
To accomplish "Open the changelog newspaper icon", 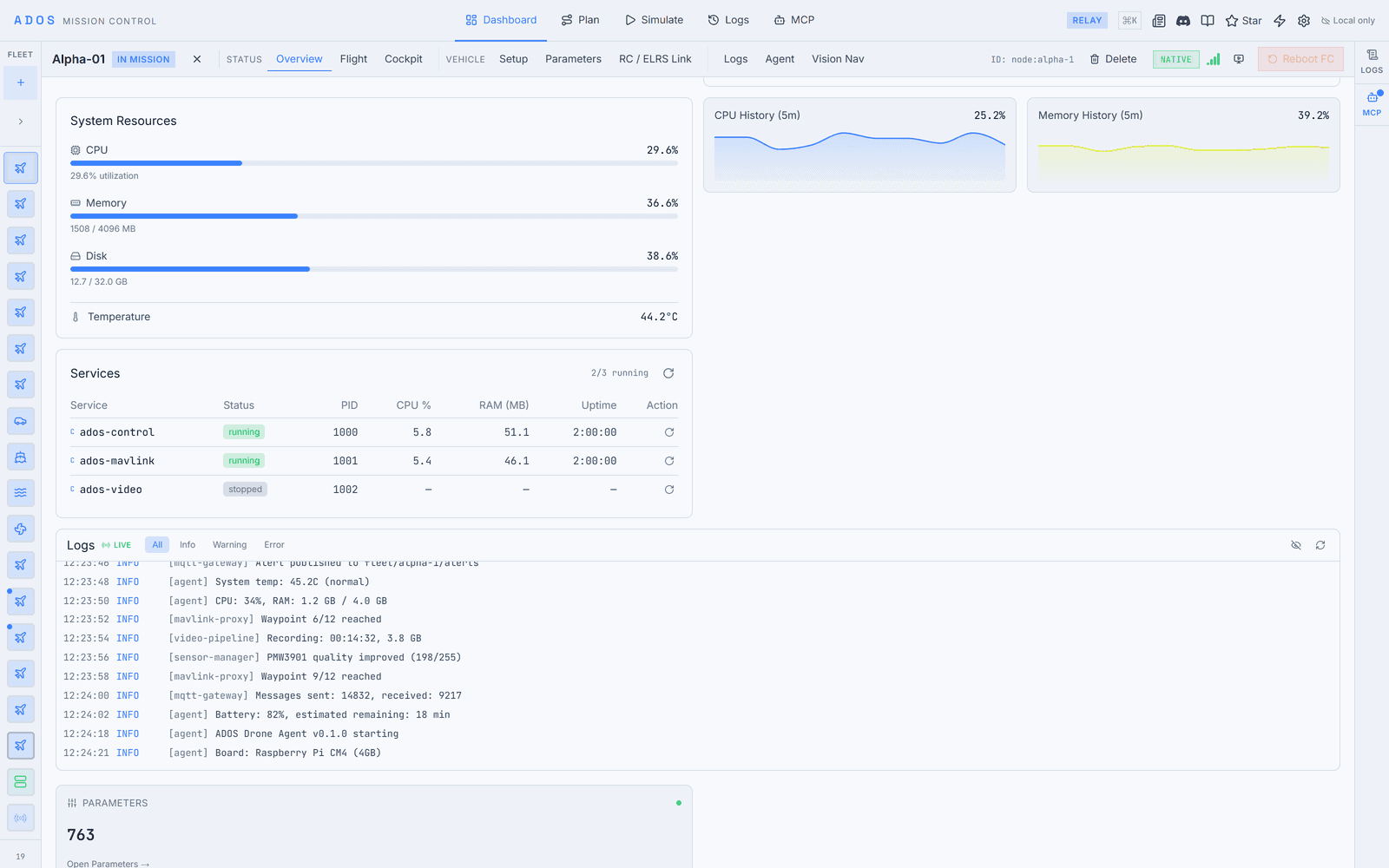I will coord(1159,21).
